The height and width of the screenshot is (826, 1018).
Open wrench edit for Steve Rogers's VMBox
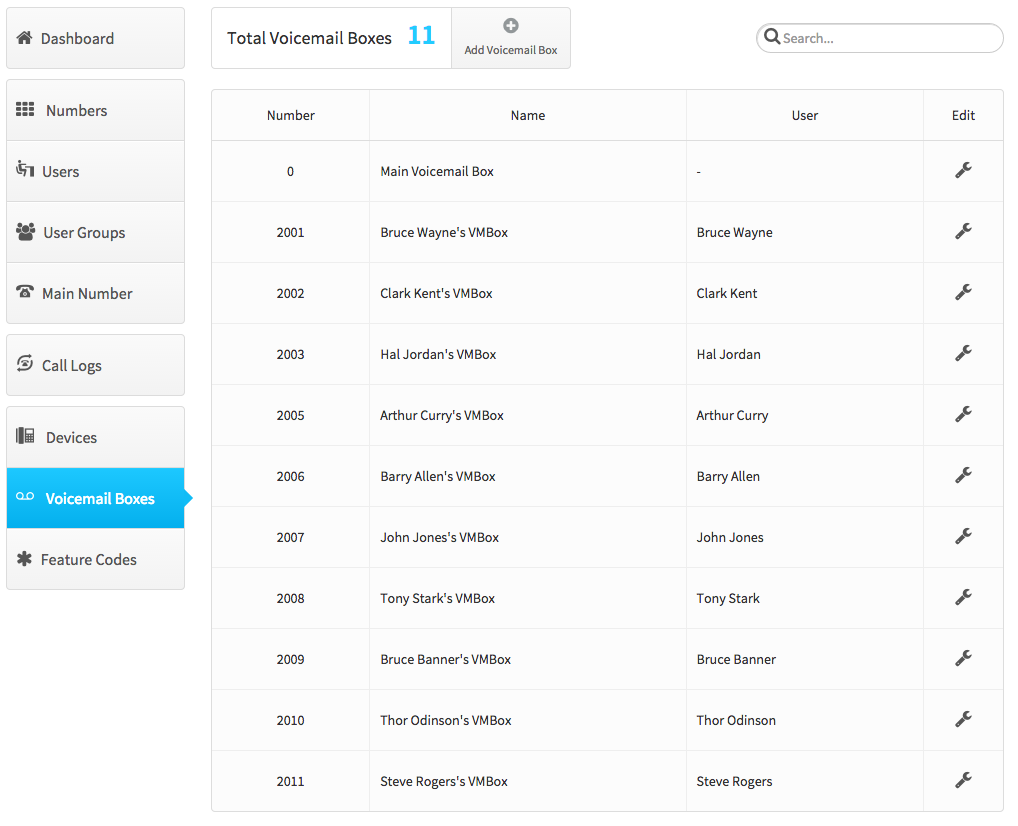pyautogui.click(x=963, y=781)
